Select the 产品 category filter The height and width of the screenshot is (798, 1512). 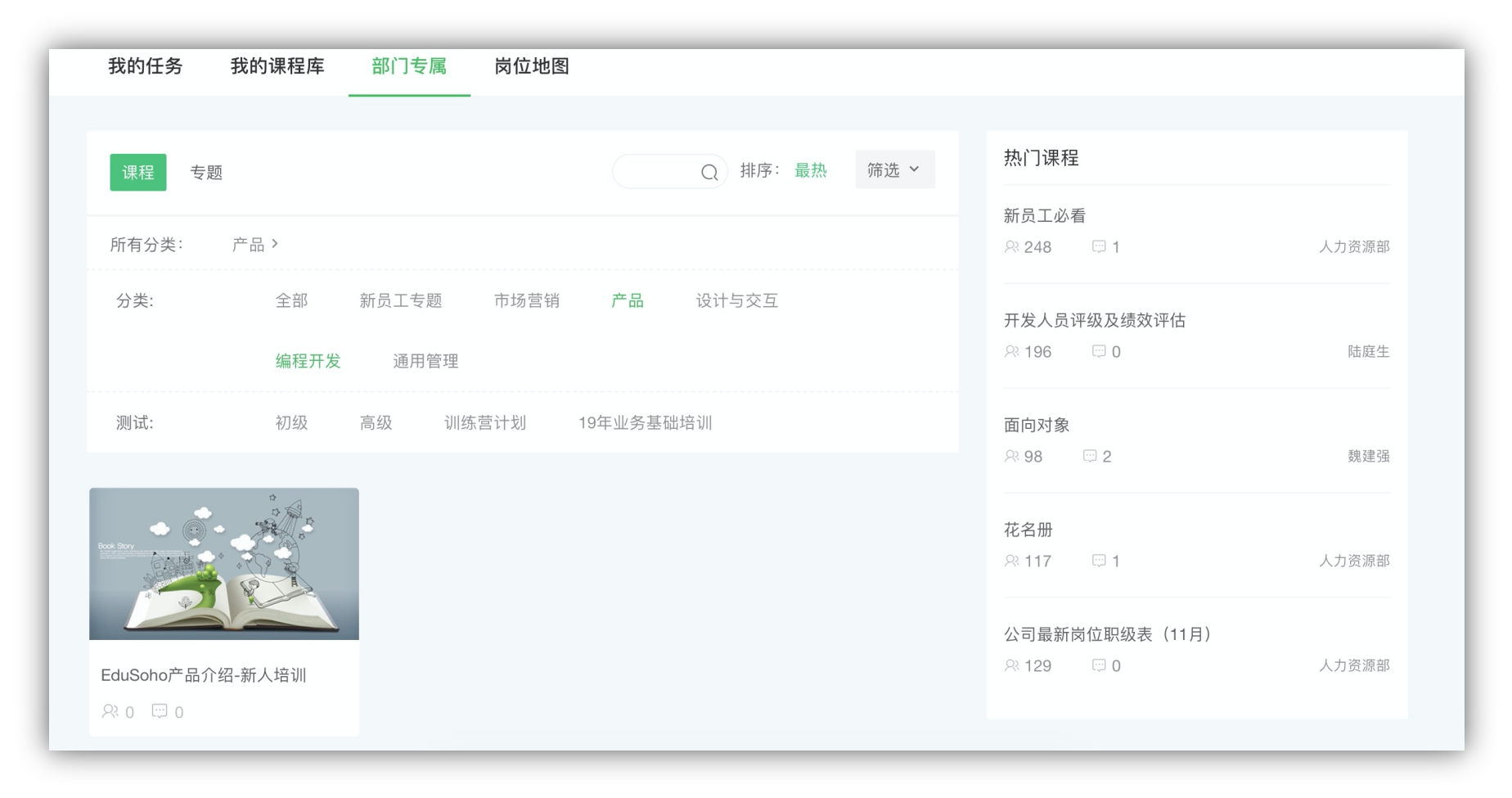627,300
